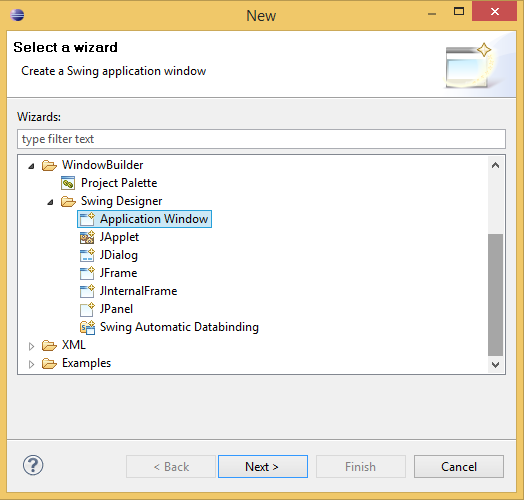Maximize the New dialog window
The width and height of the screenshot is (524, 500).
(459, 12)
